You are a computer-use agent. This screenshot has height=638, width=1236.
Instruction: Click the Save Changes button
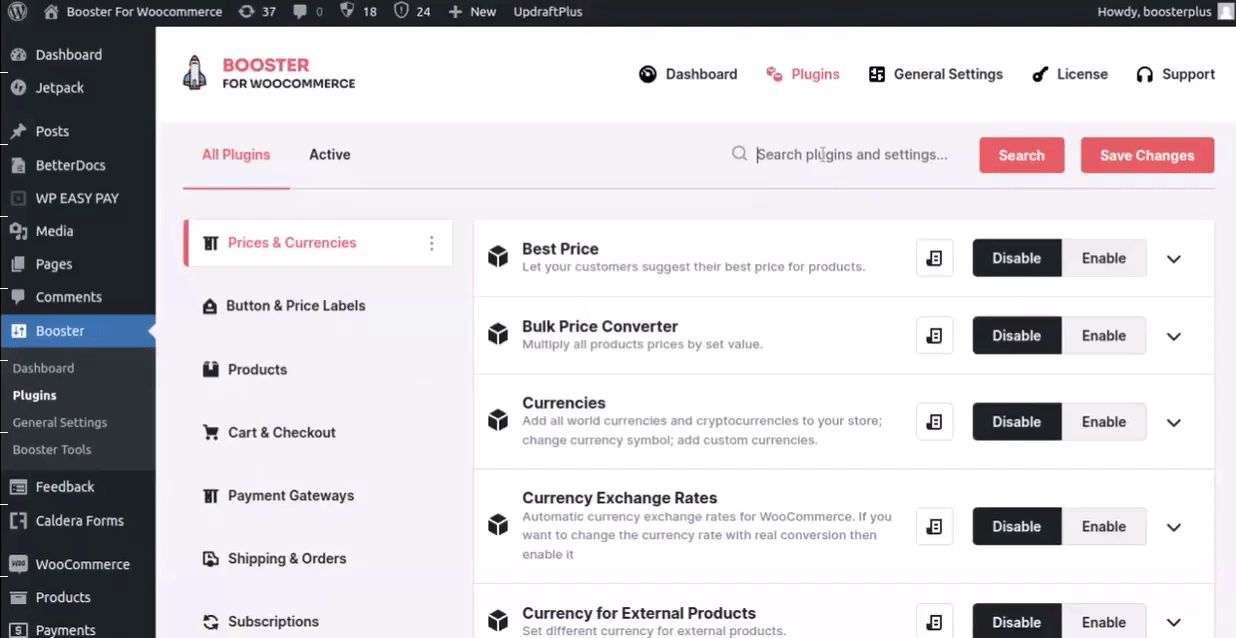1147,155
